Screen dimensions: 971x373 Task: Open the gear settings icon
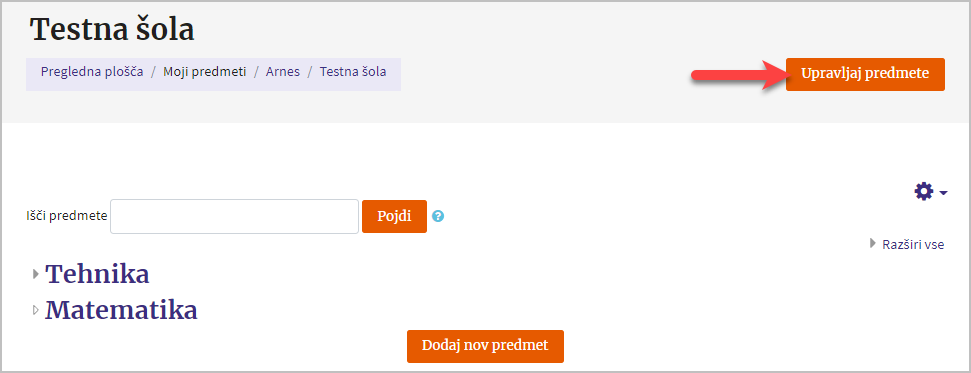[x=924, y=191]
